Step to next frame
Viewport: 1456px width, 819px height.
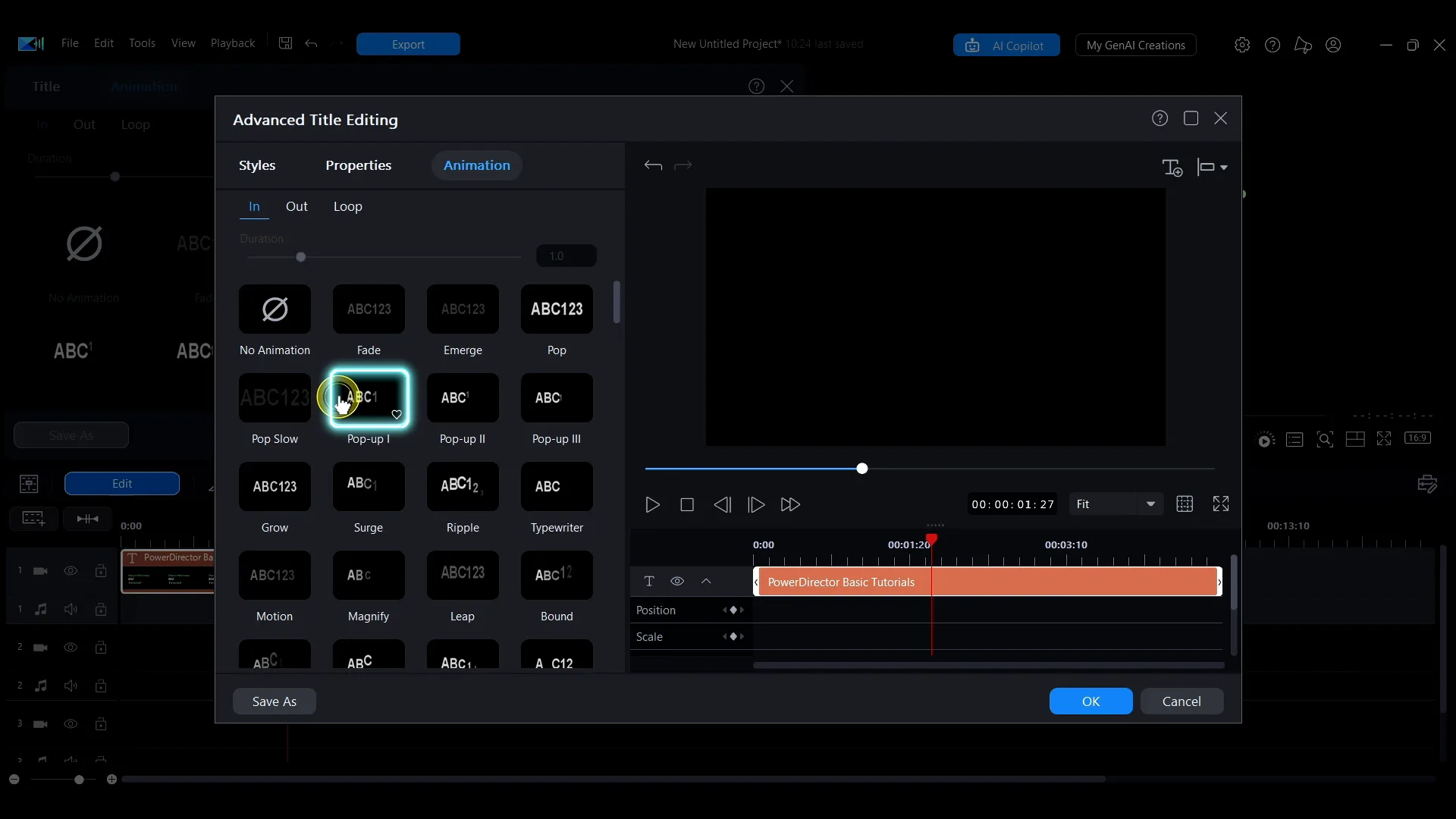click(x=756, y=504)
